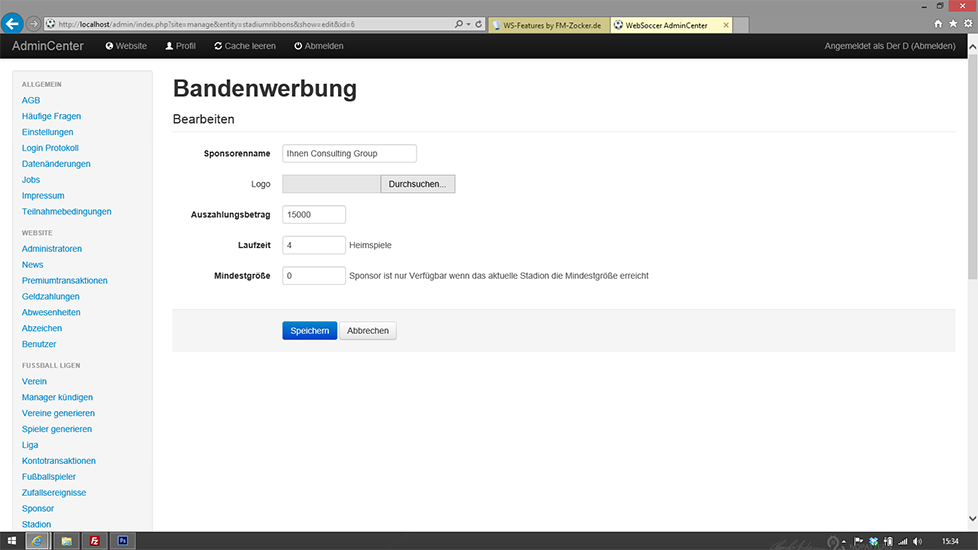Click Cache leeren in the navbar
The image size is (978, 550).
pyautogui.click(x=245, y=46)
